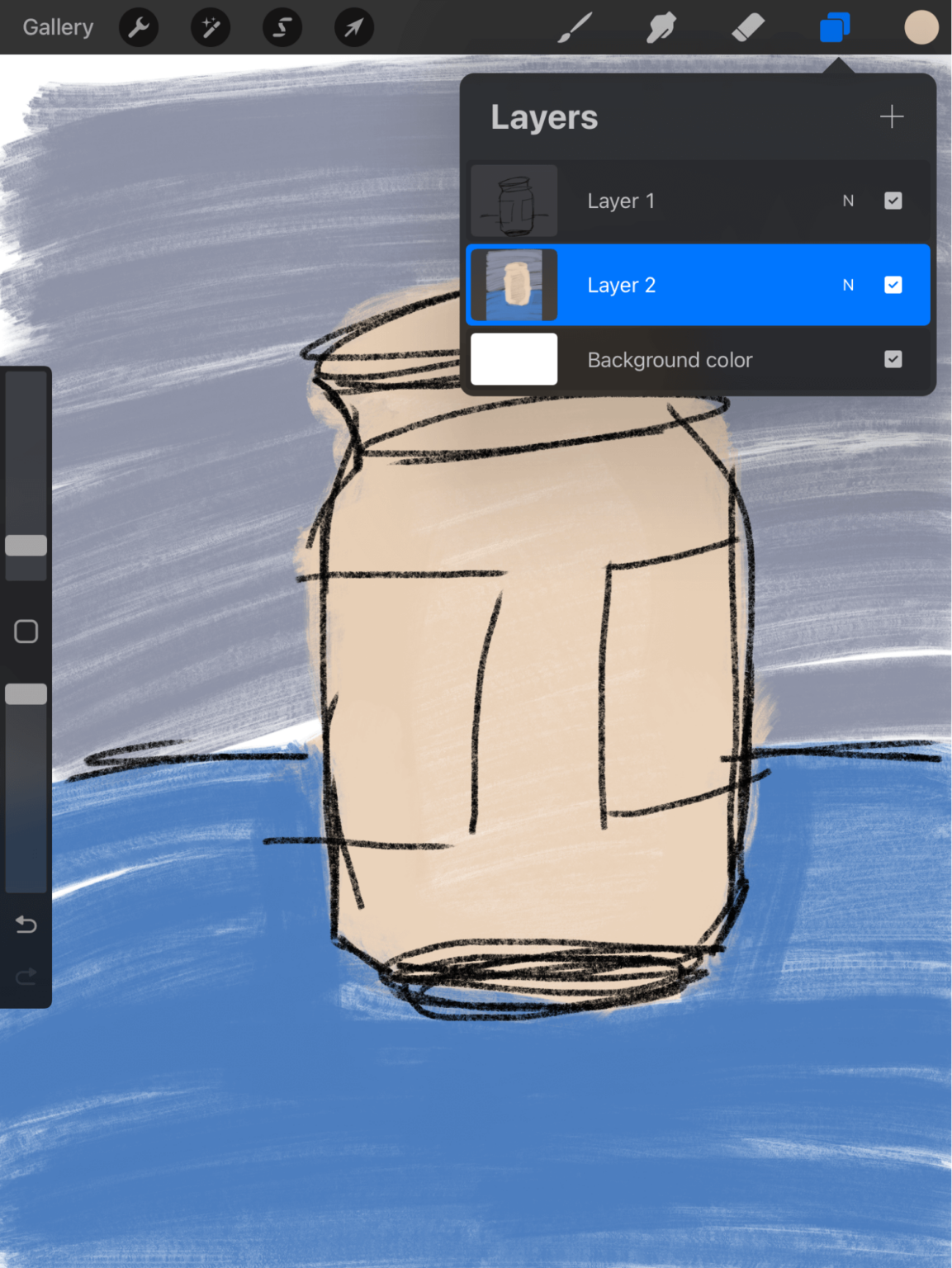Open the Actions menu with the wrench icon
Viewport: 952px width, 1268px height.
pyautogui.click(x=139, y=27)
